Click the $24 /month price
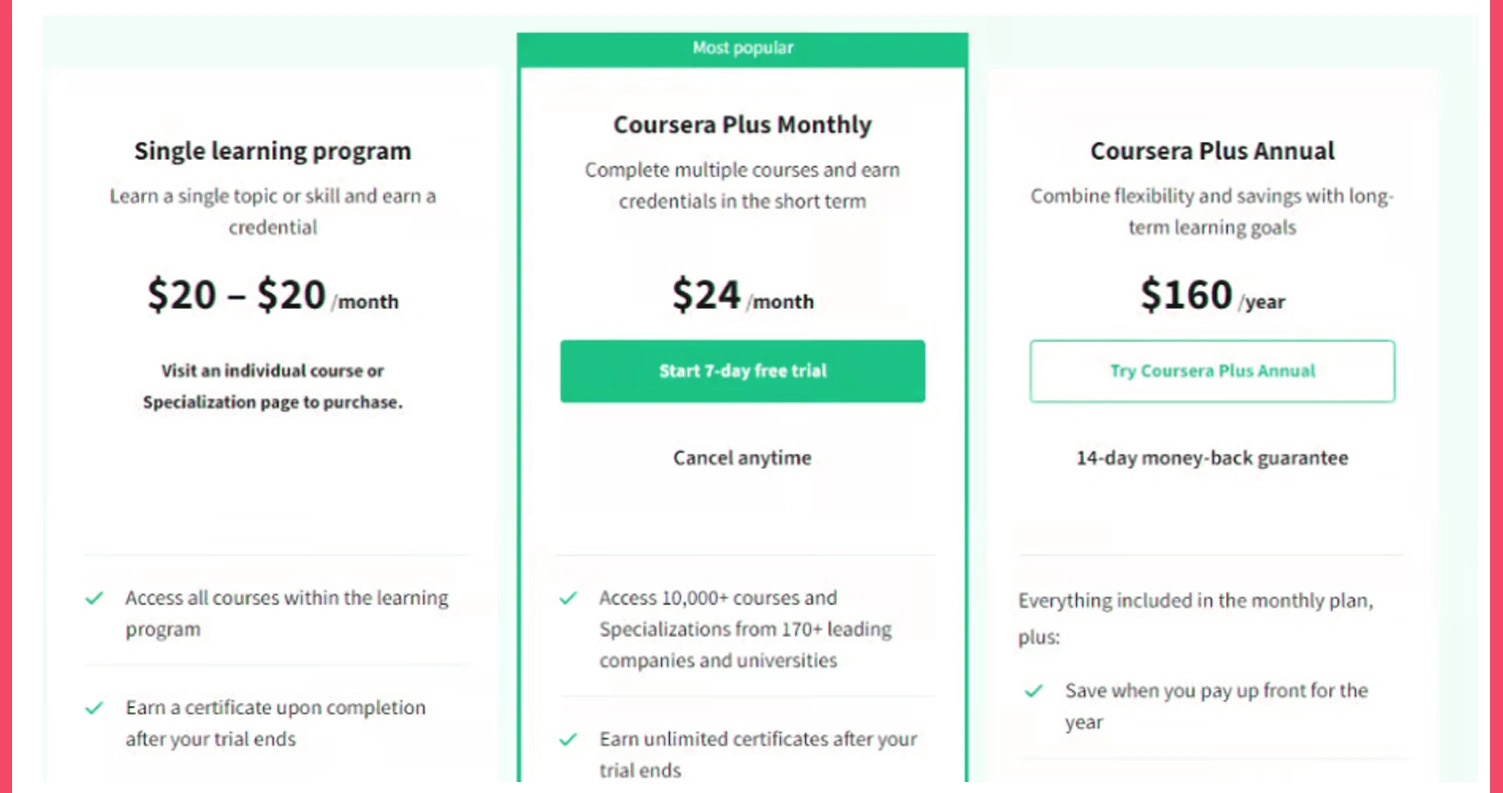 [742, 296]
